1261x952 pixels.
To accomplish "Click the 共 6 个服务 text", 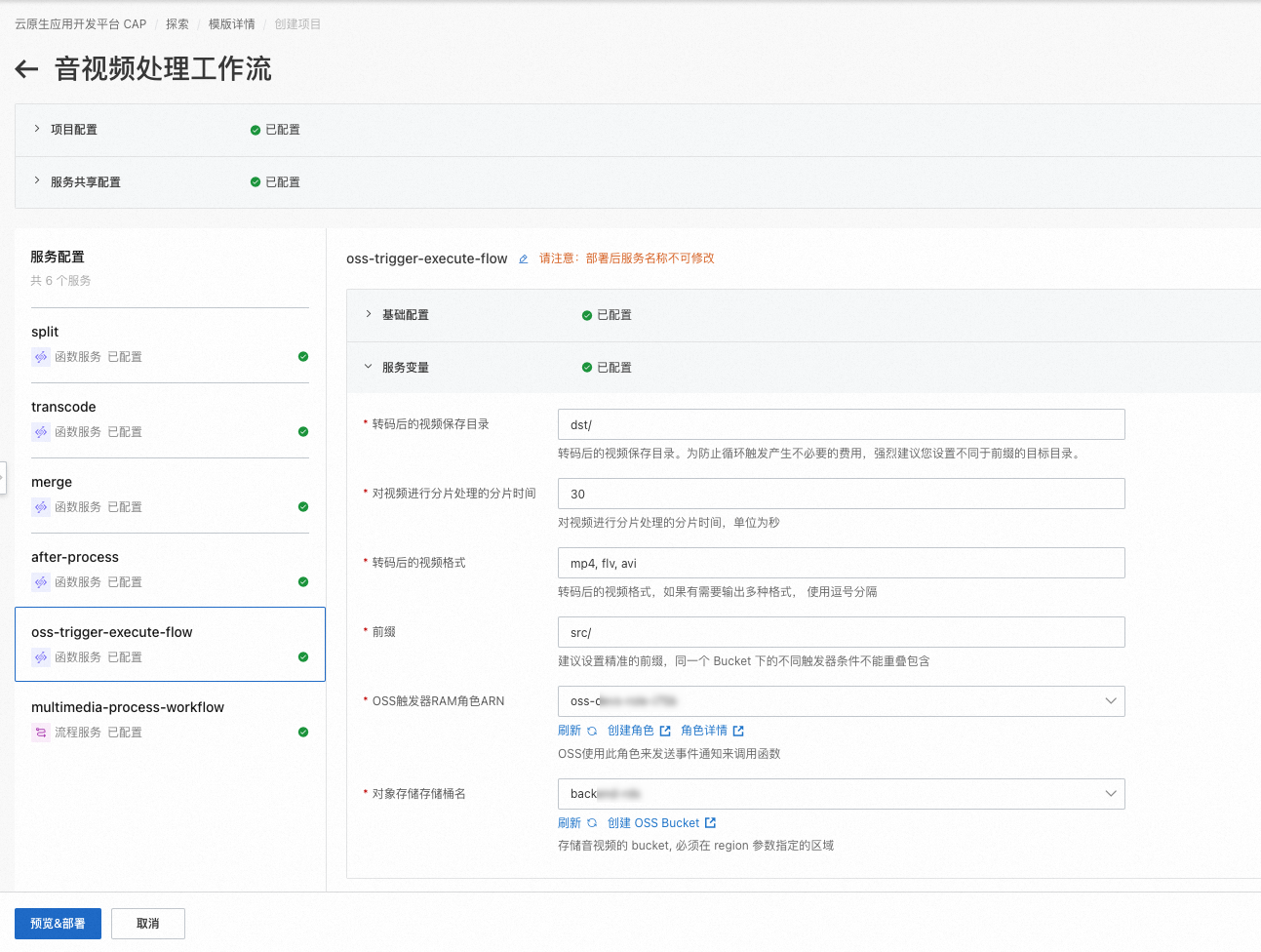I will (60, 281).
